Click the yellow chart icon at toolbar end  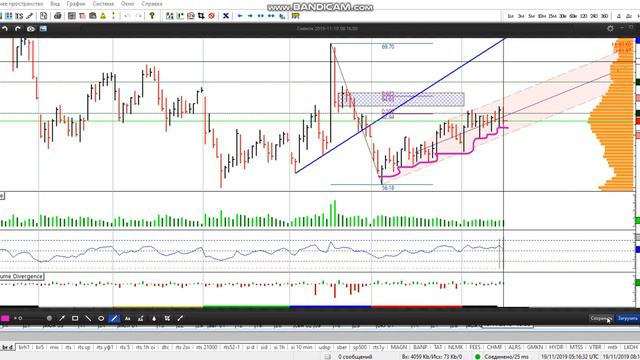click(296, 16)
